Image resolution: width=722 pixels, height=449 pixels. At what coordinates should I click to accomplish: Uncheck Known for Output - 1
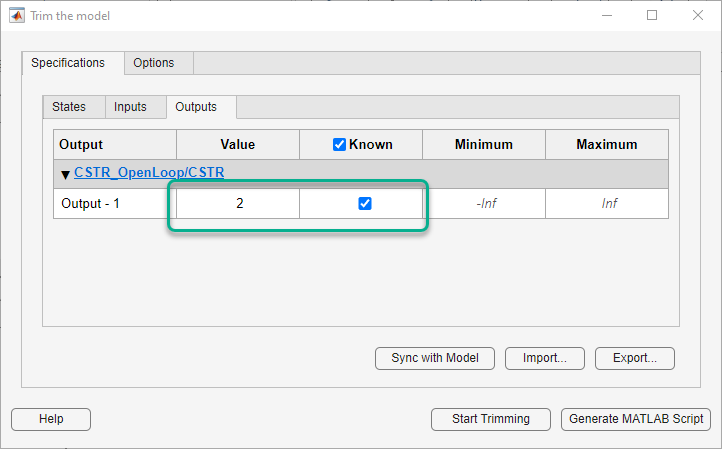365,203
